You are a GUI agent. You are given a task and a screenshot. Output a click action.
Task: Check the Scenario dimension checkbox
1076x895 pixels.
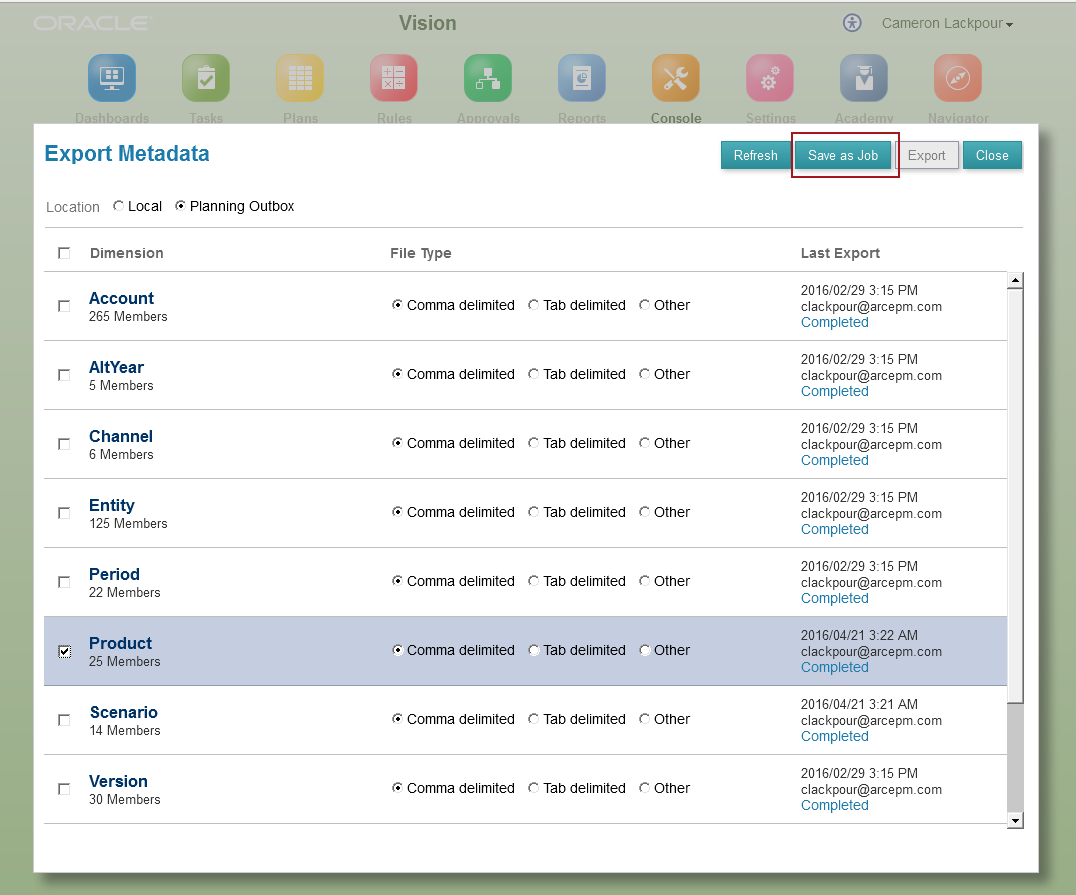(x=64, y=720)
